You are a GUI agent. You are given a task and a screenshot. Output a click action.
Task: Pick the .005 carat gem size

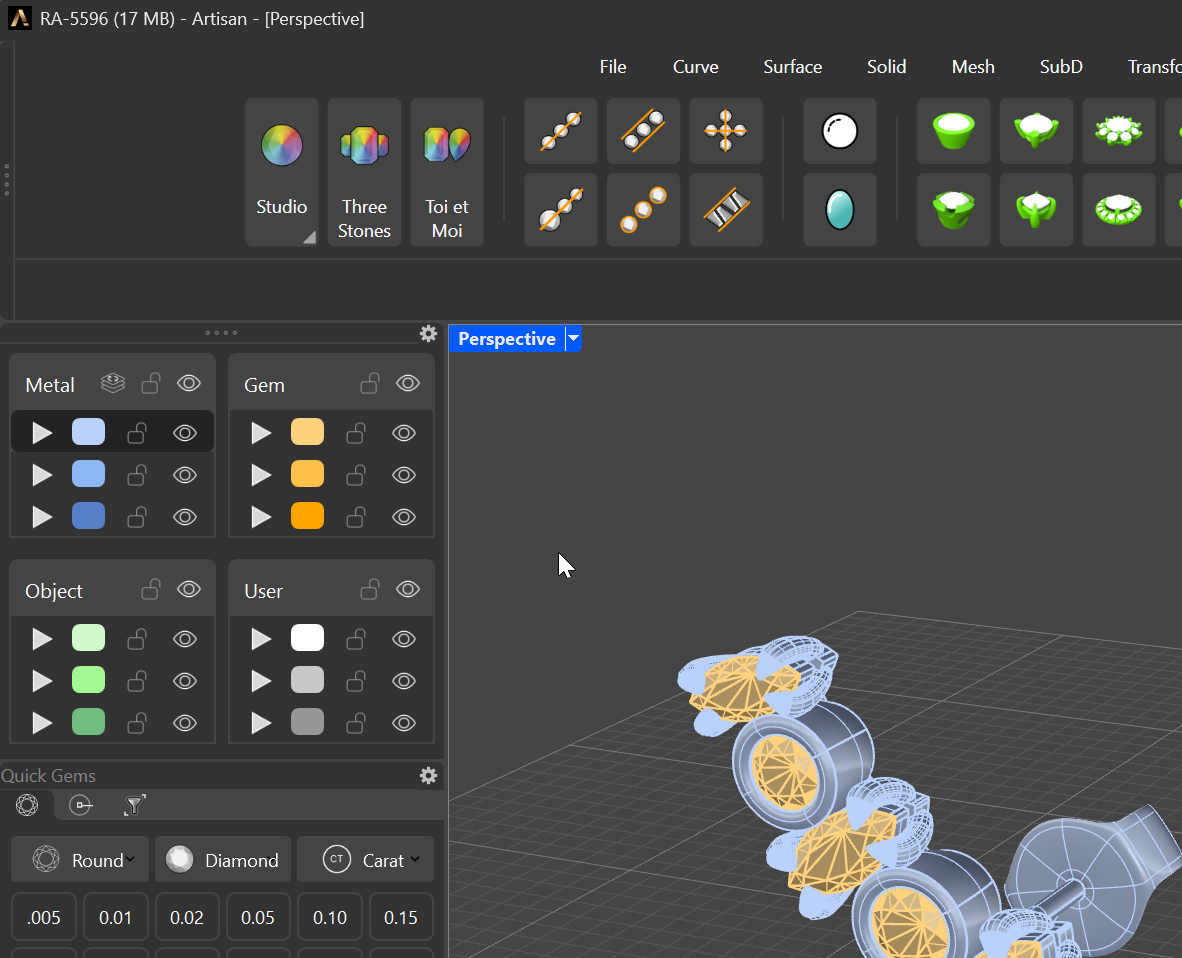[44, 917]
